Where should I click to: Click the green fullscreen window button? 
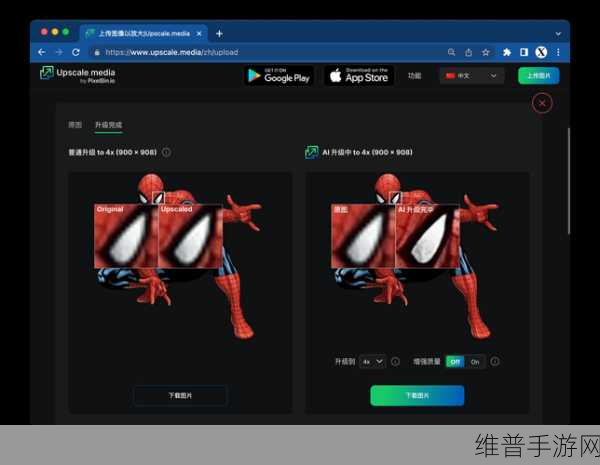point(65,32)
